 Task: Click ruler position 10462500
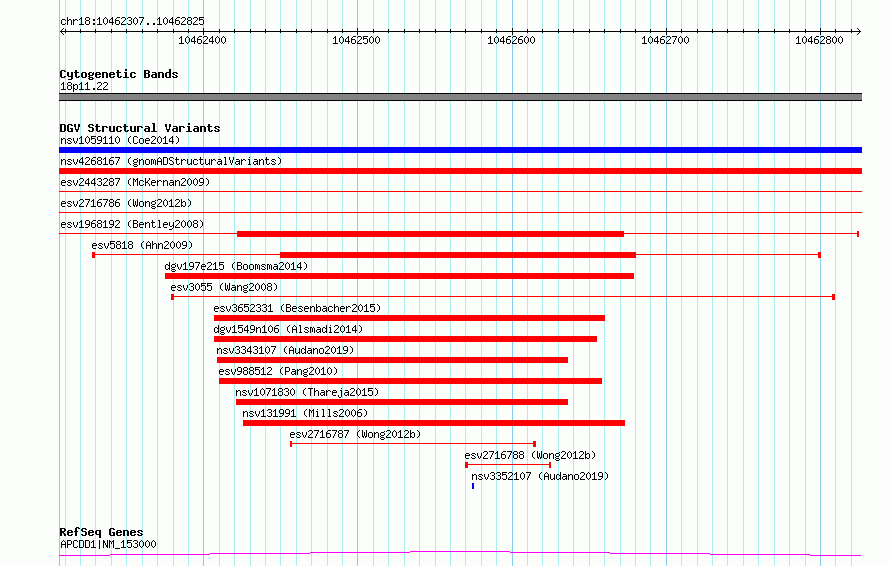click(x=356, y=40)
